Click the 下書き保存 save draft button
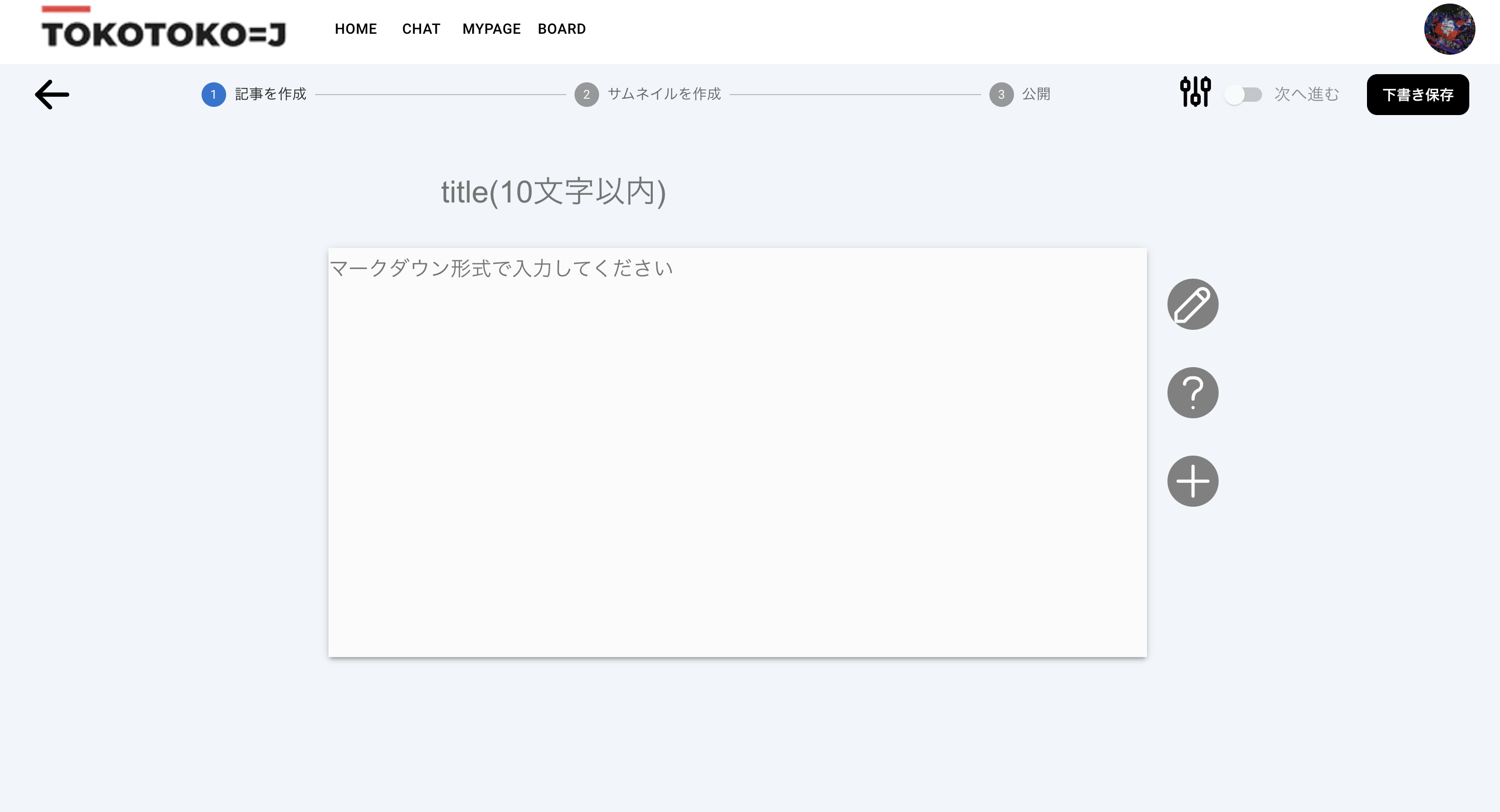The height and width of the screenshot is (812, 1500). [1417, 94]
